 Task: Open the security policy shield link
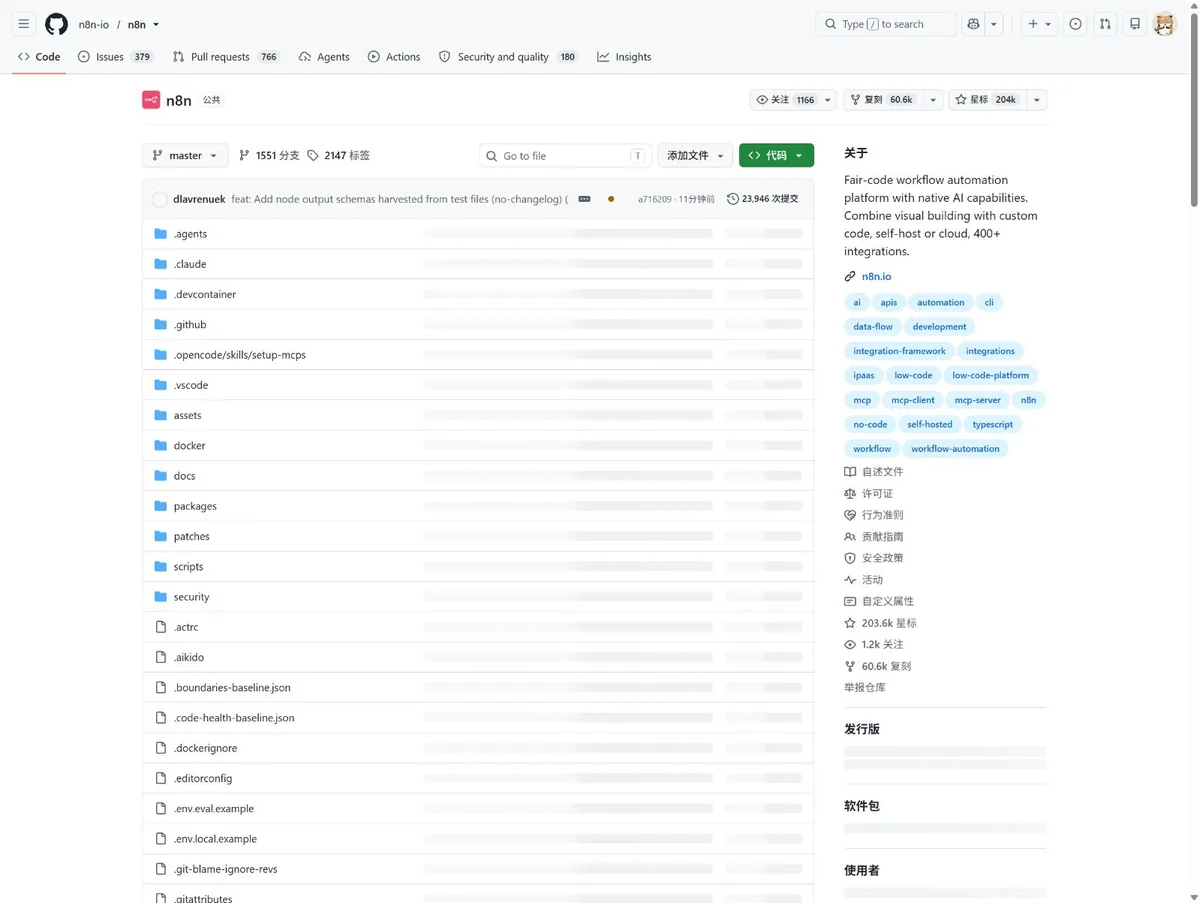873,558
